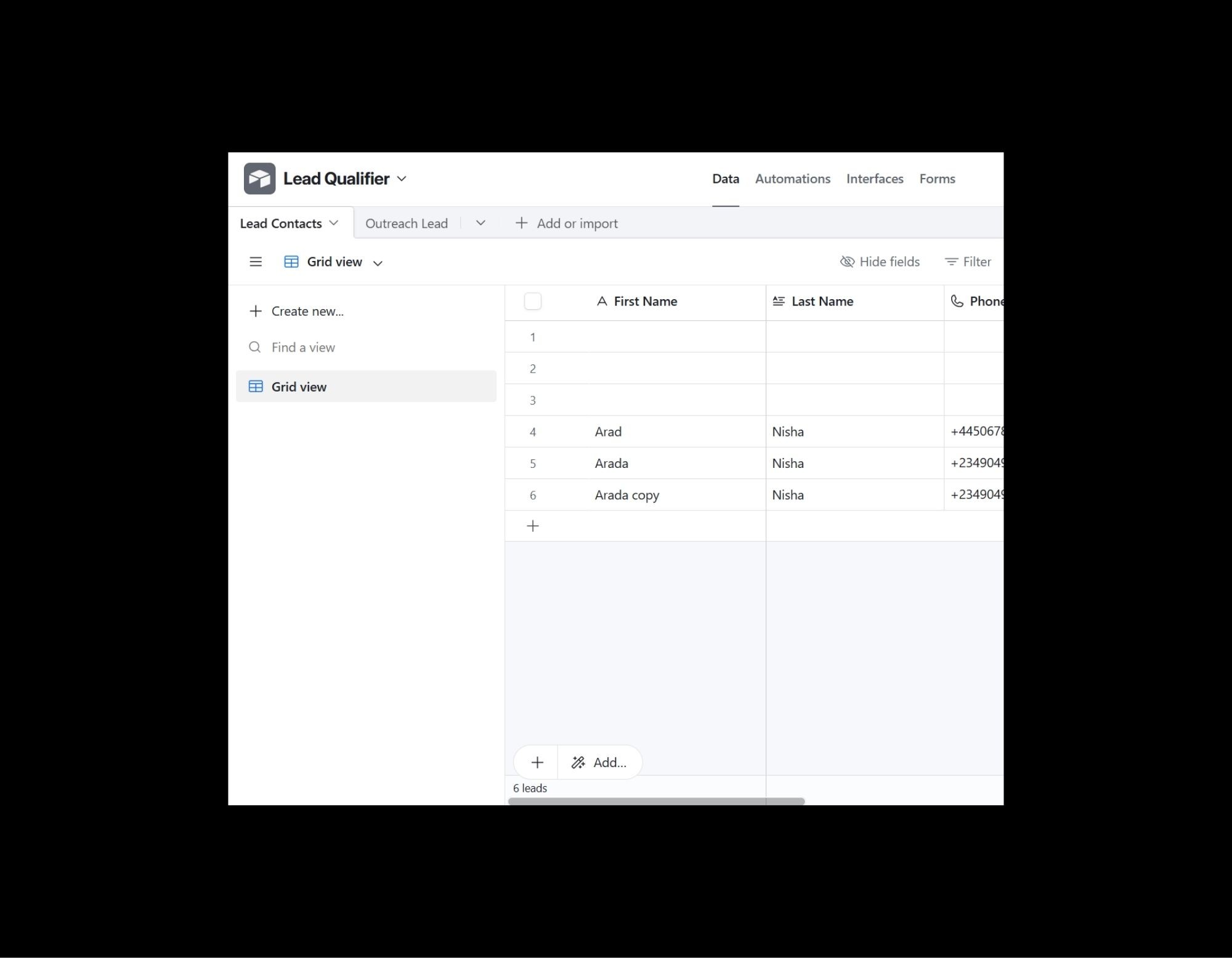The height and width of the screenshot is (958, 1232).
Task: Toggle the views sidebar hamburger icon
Action: 256,262
